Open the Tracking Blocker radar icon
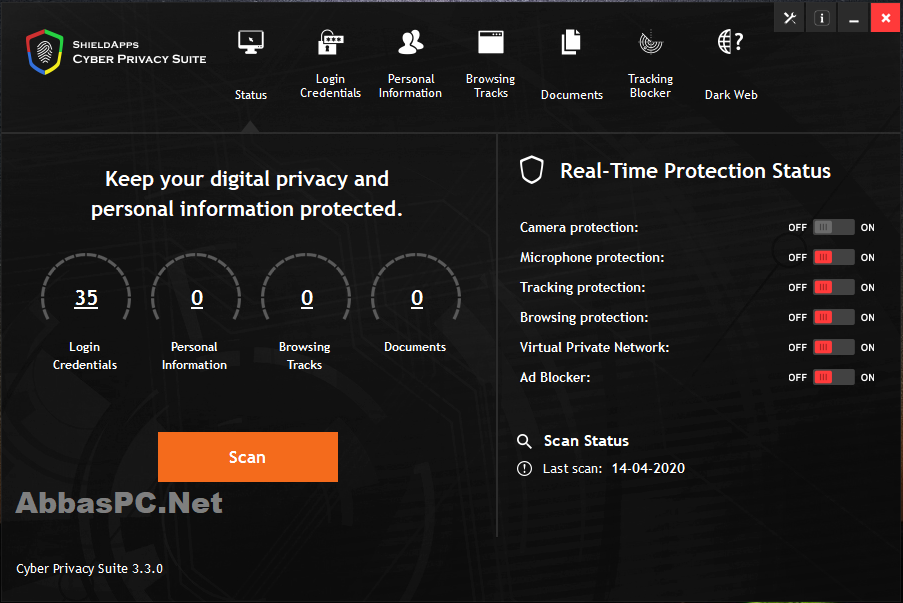This screenshot has width=903, height=603. (651, 42)
